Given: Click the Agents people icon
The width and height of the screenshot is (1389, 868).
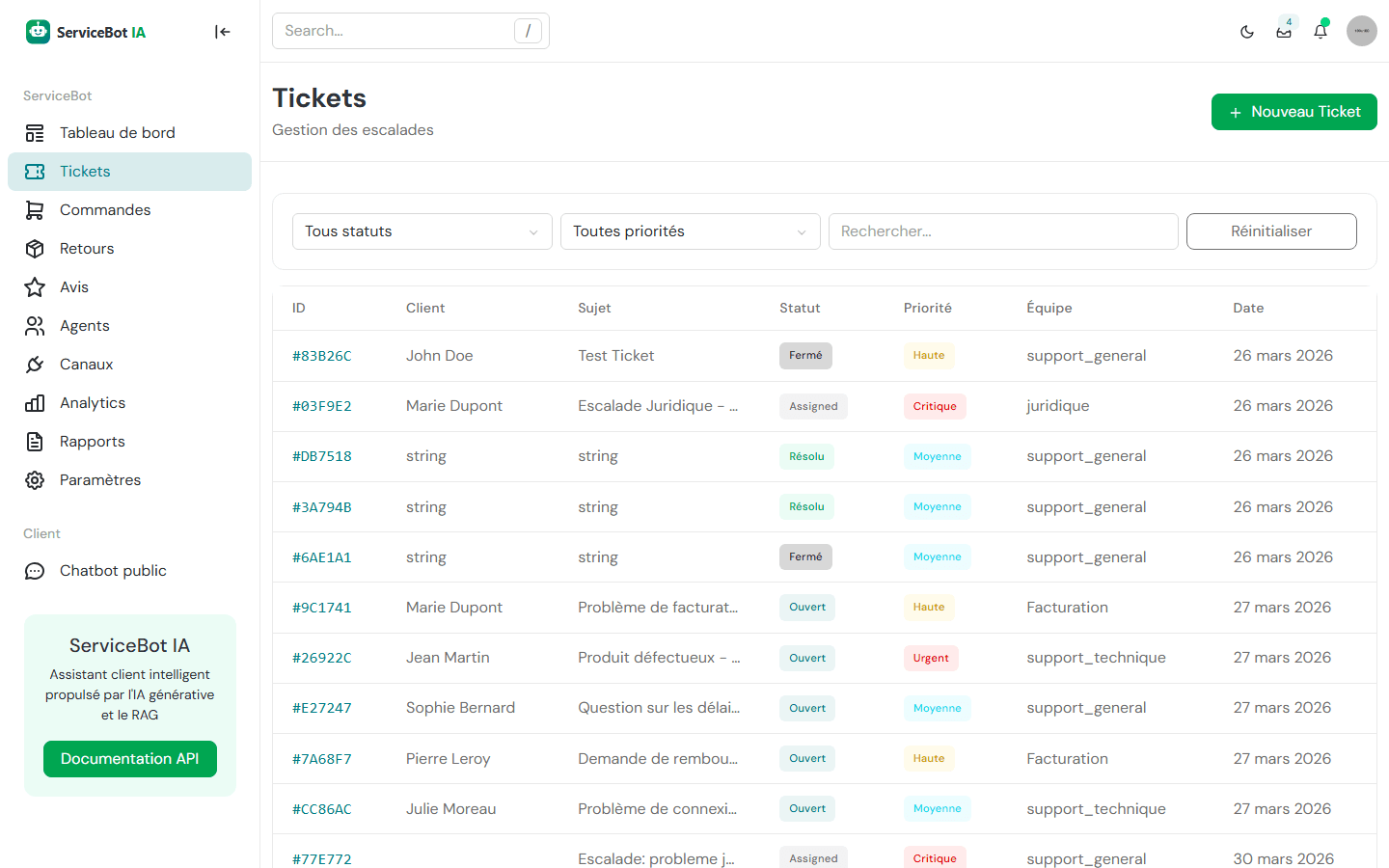Looking at the screenshot, I should pyautogui.click(x=35, y=326).
